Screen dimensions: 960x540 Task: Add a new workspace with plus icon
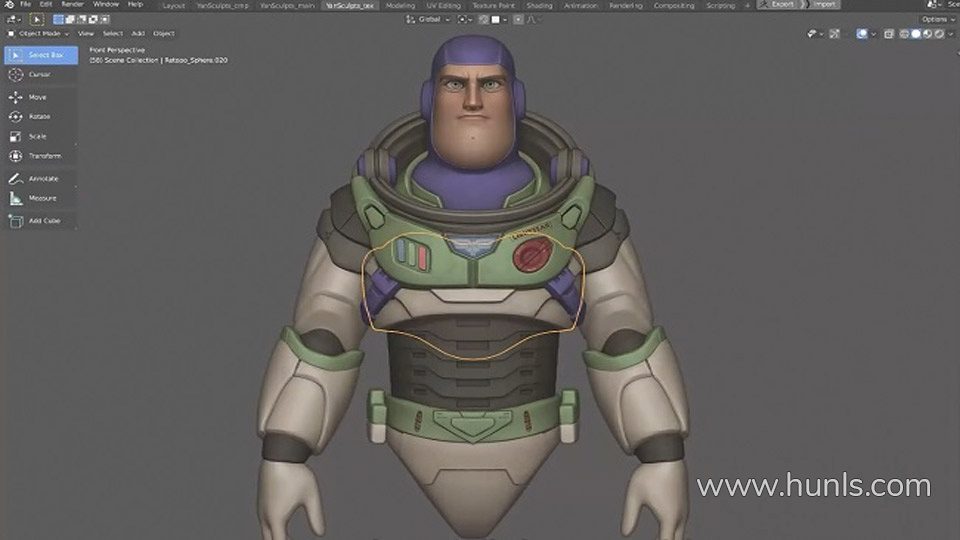pos(747,6)
